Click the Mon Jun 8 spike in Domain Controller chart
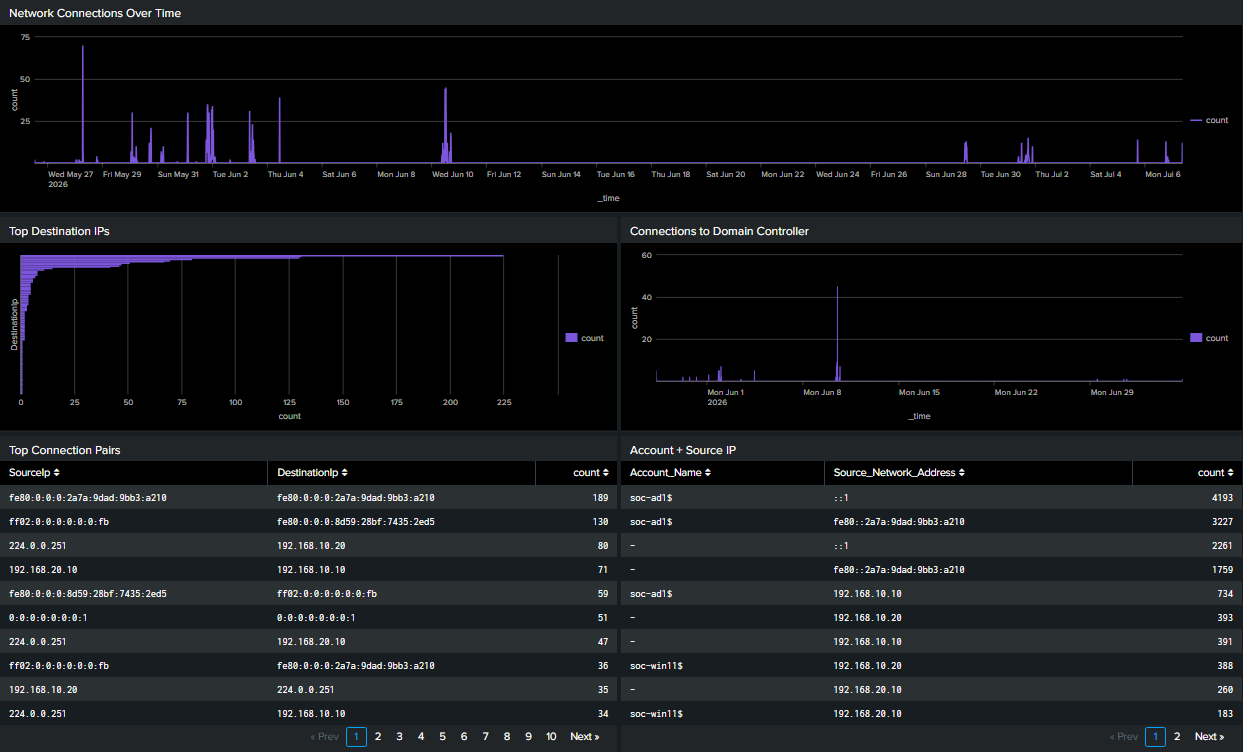The width and height of the screenshot is (1243, 752). (x=837, y=333)
